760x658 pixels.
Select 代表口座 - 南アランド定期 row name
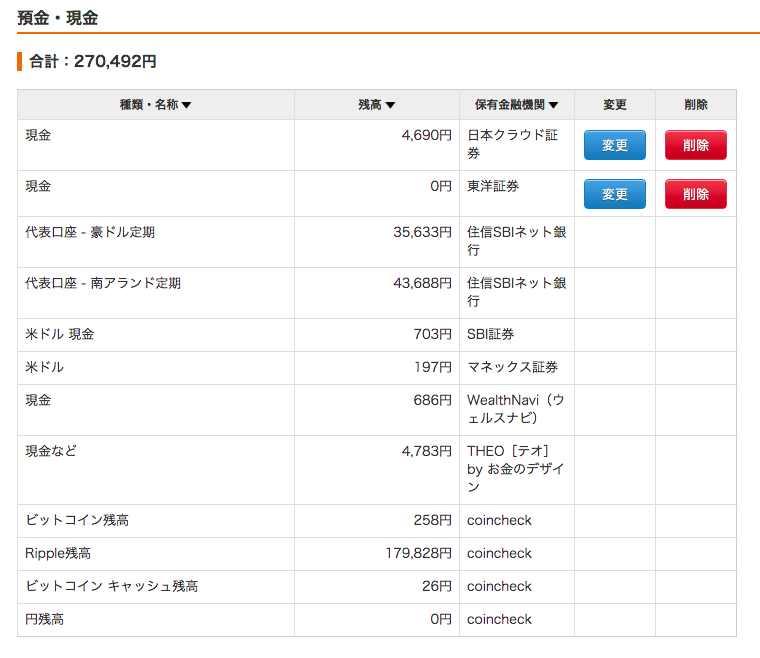[x=103, y=283]
